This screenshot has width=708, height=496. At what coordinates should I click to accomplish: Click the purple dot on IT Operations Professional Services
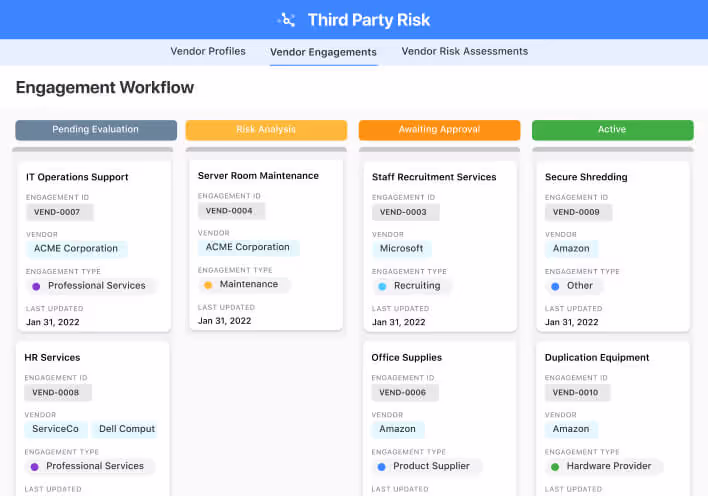(37, 286)
